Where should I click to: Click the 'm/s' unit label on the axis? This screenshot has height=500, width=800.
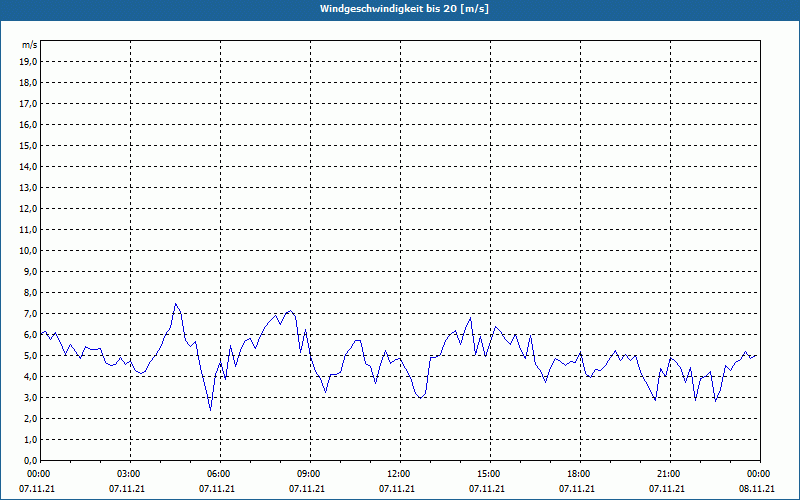point(30,45)
